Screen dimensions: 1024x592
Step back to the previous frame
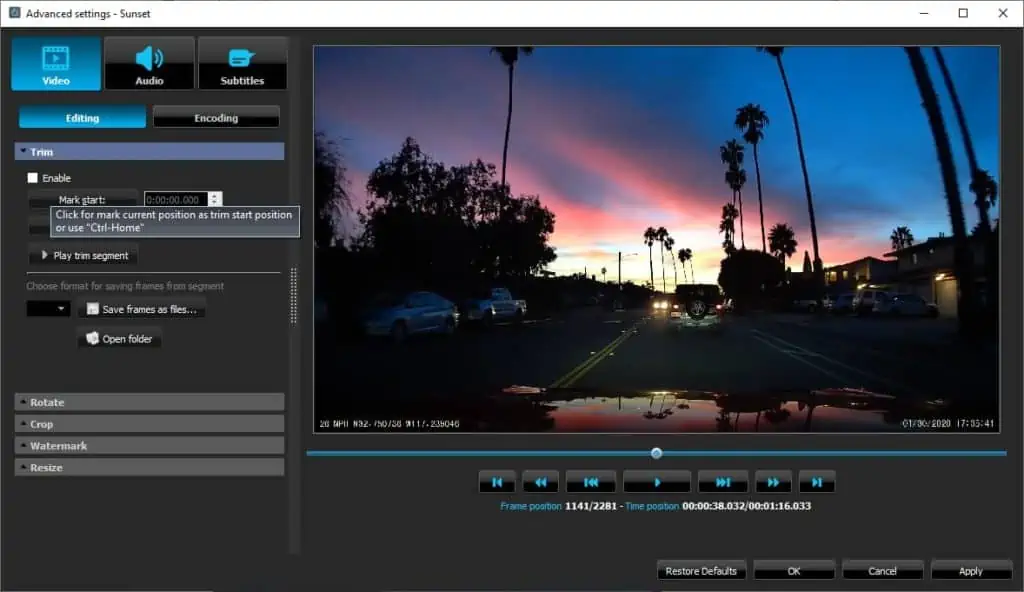coord(590,482)
